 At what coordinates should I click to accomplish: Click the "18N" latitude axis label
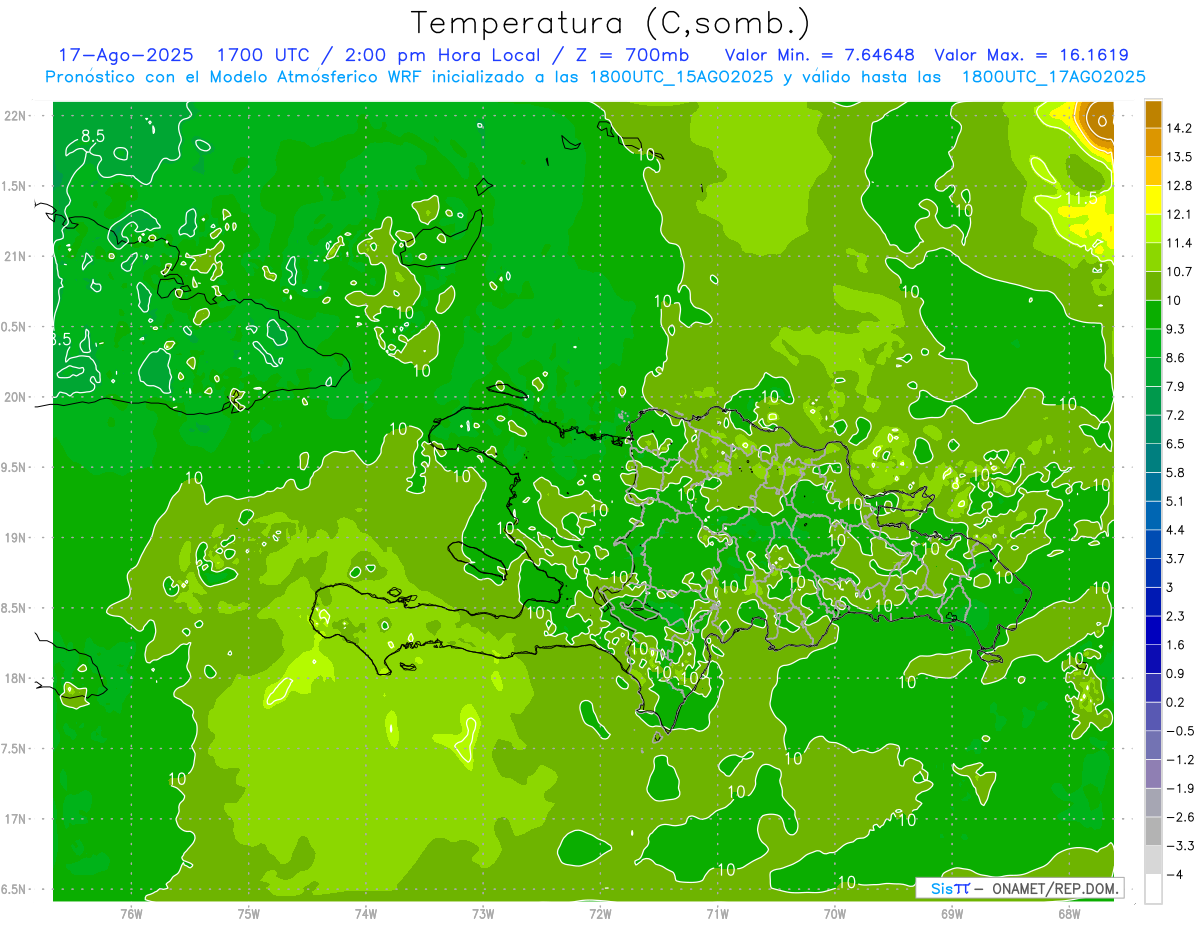click(x=15, y=678)
